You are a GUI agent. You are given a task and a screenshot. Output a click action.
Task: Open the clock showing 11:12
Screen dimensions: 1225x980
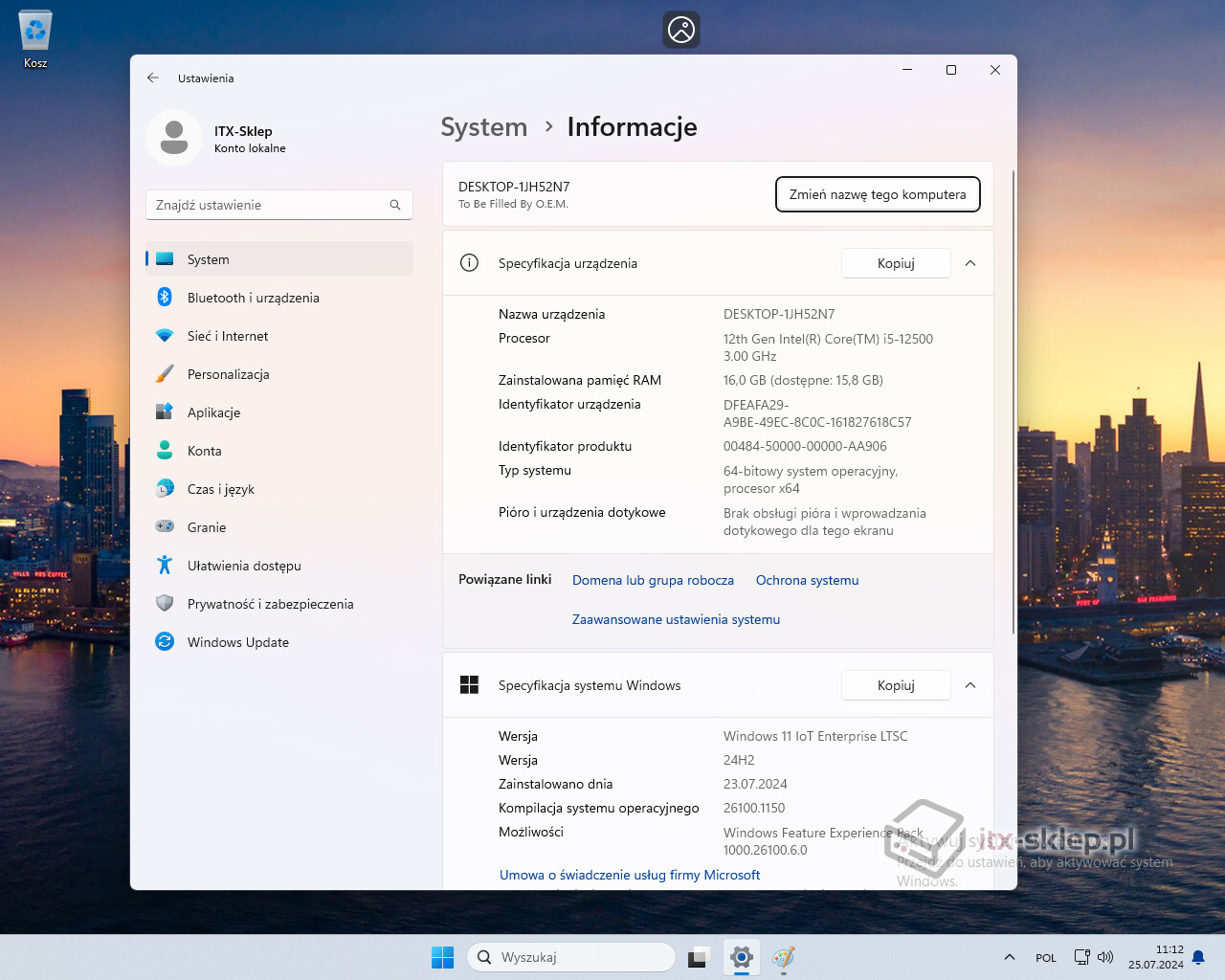pyautogui.click(x=1156, y=957)
